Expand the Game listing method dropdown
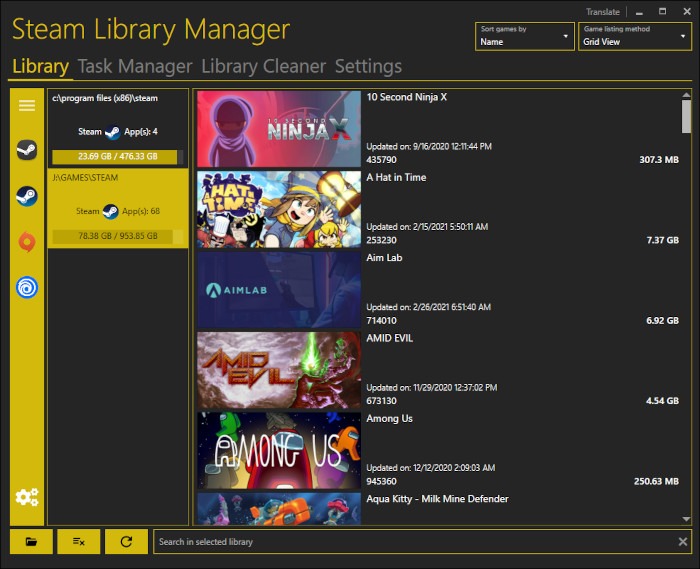This screenshot has height=569, width=700. point(634,37)
